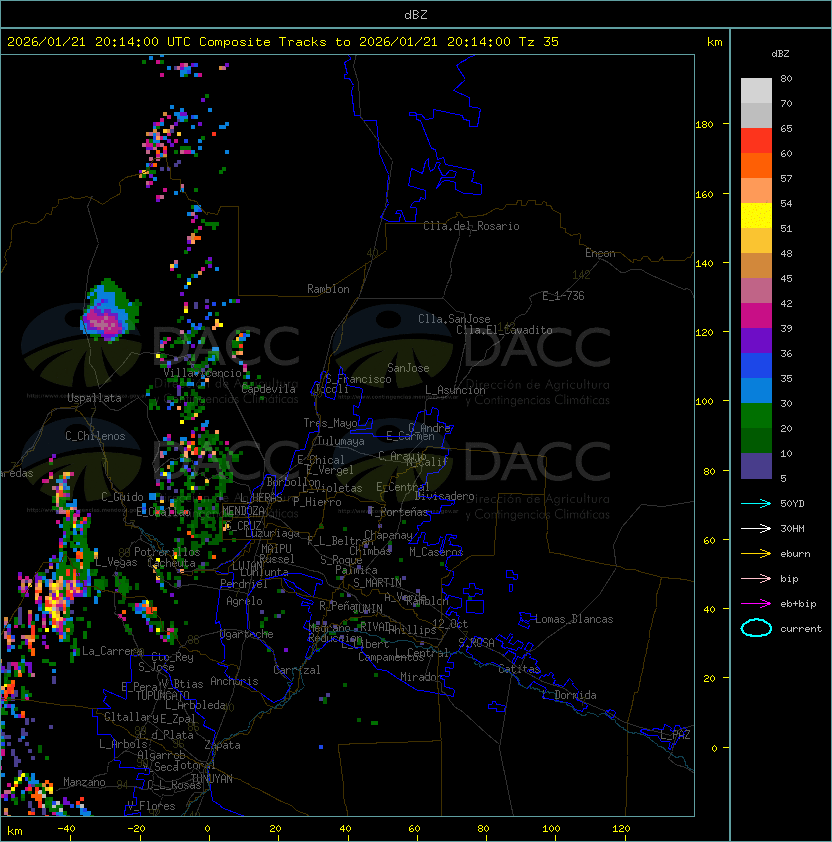The width and height of the screenshot is (832, 842).
Task: Click the '140' tick on vertical km axis
Action: (704, 263)
